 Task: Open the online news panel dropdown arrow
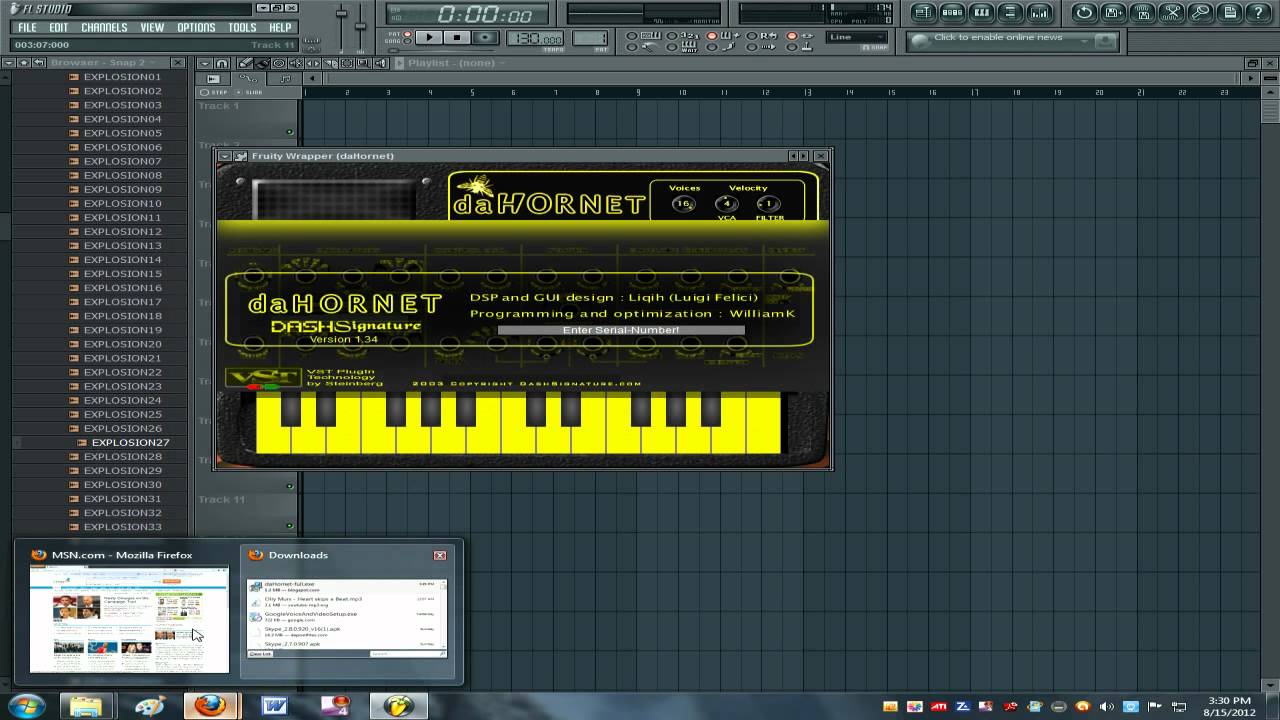[x=1084, y=41]
